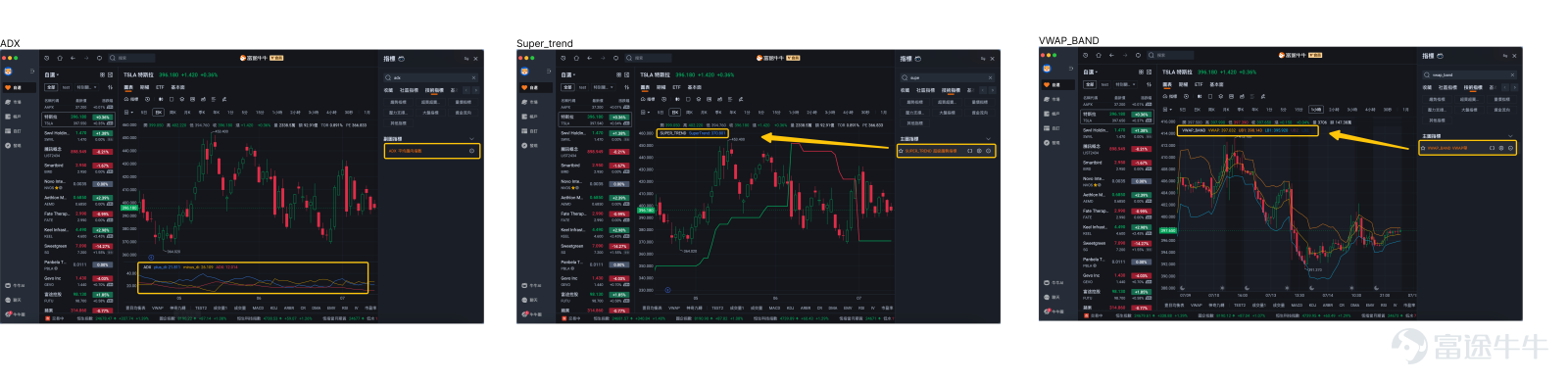Viewport: 1568px width, 382px height.
Task: Select the Smartbird watchlist row in the ADX window
Action: [x=79, y=167]
